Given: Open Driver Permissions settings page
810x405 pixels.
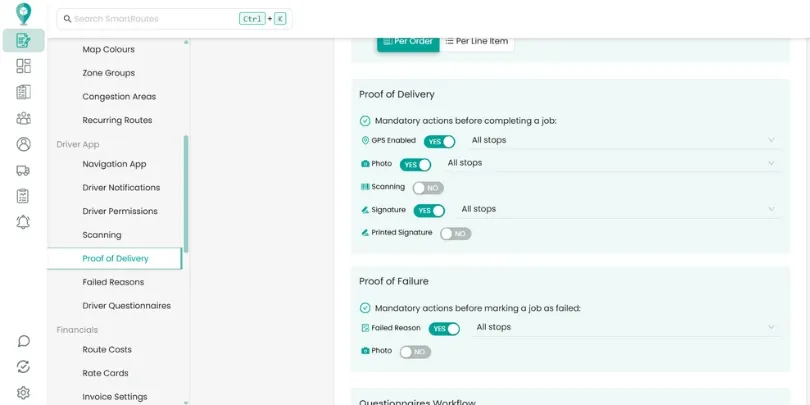Looking at the screenshot, I should 120,211.
